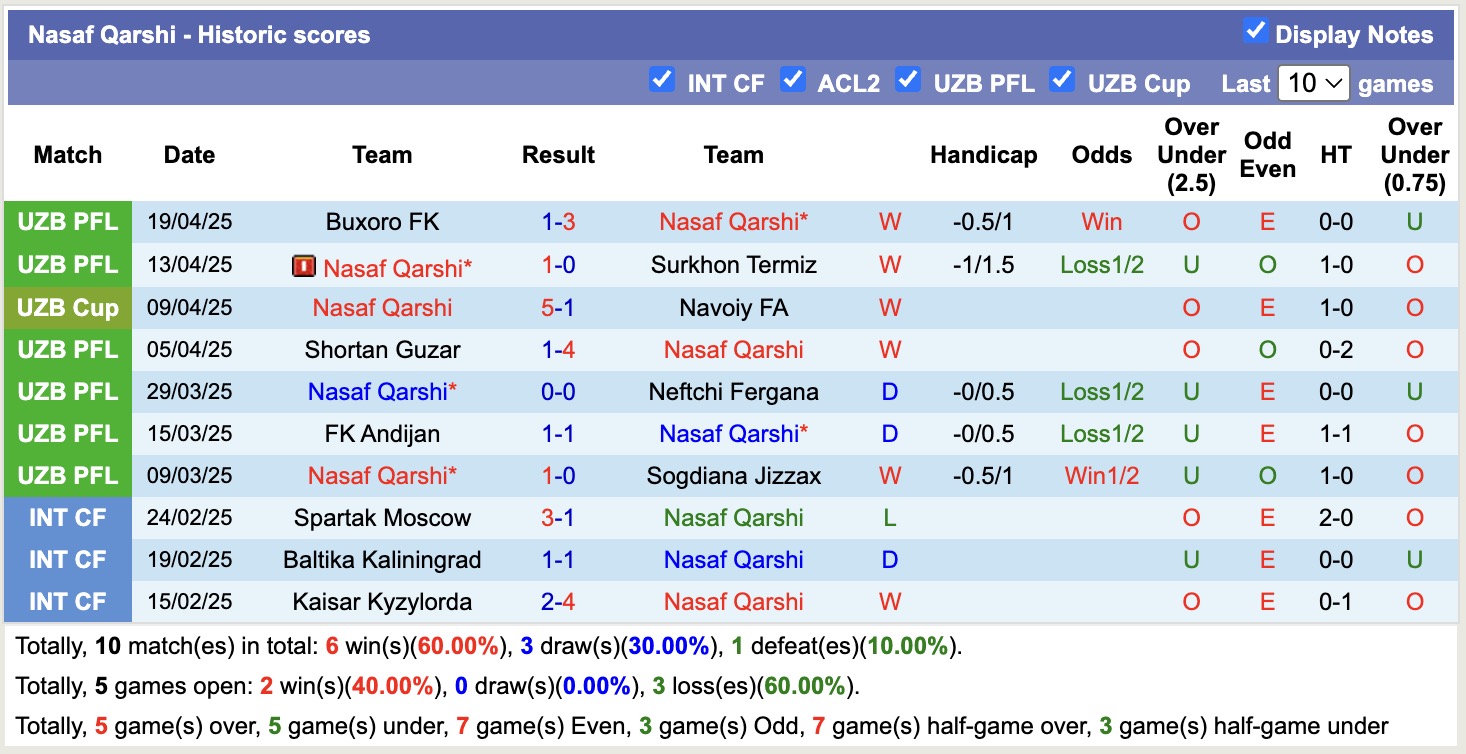1466x754 pixels.
Task: Uncheck the ACL2 competition checkbox
Action: click(793, 79)
